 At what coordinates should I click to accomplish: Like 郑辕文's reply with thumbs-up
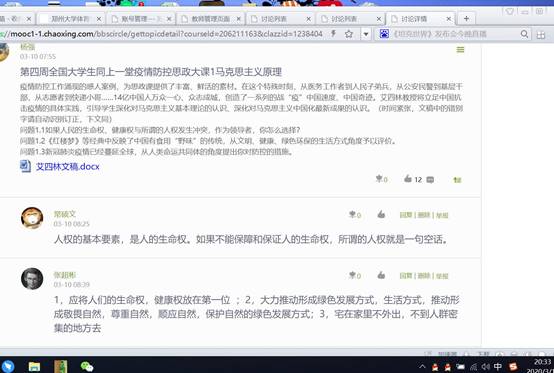click(x=381, y=214)
